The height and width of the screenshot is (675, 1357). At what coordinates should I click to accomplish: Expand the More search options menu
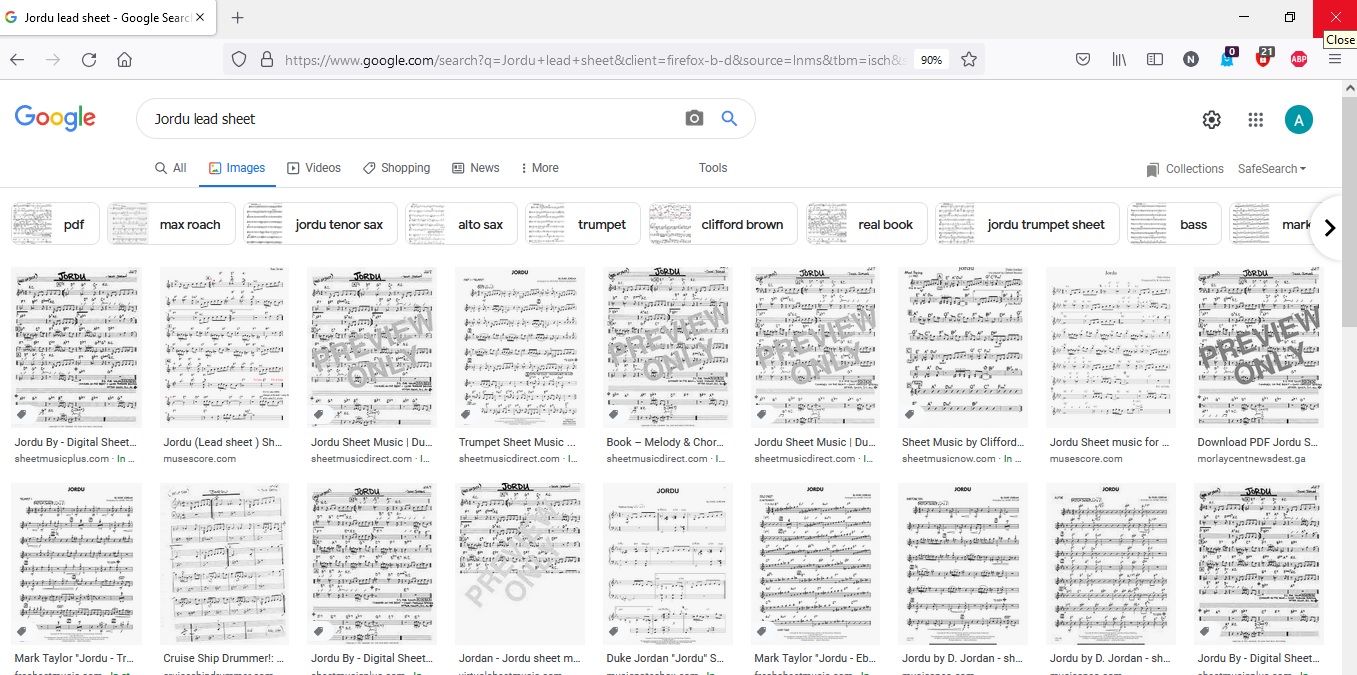tap(540, 168)
